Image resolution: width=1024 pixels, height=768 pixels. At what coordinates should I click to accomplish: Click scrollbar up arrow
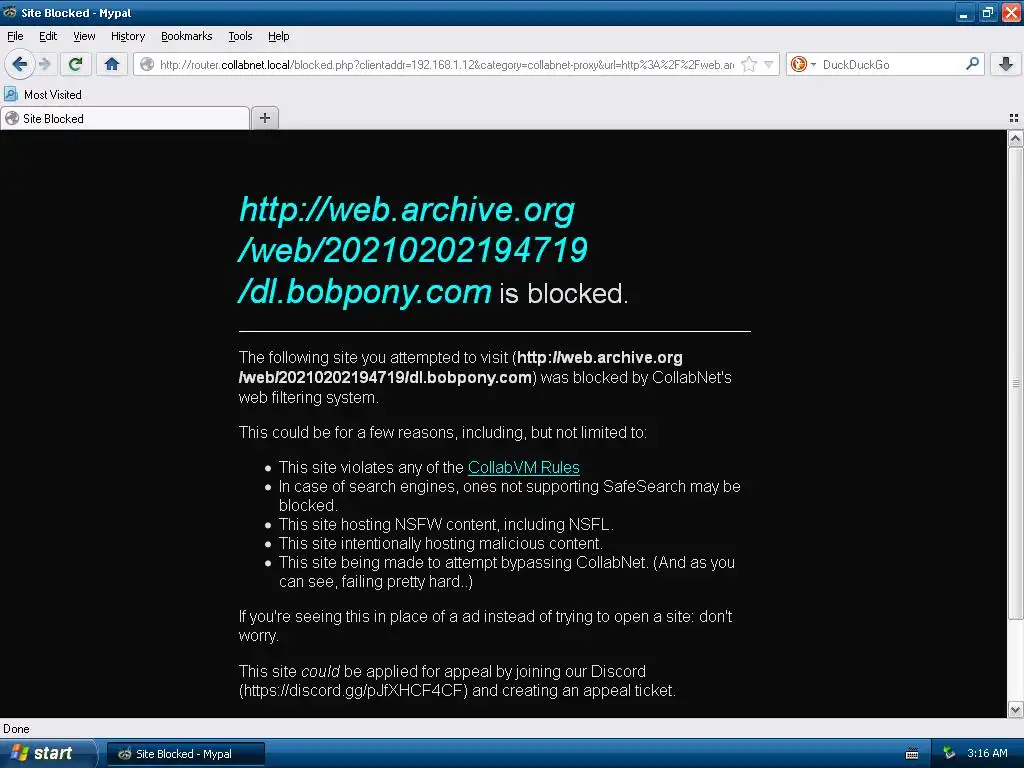(1015, 138)
